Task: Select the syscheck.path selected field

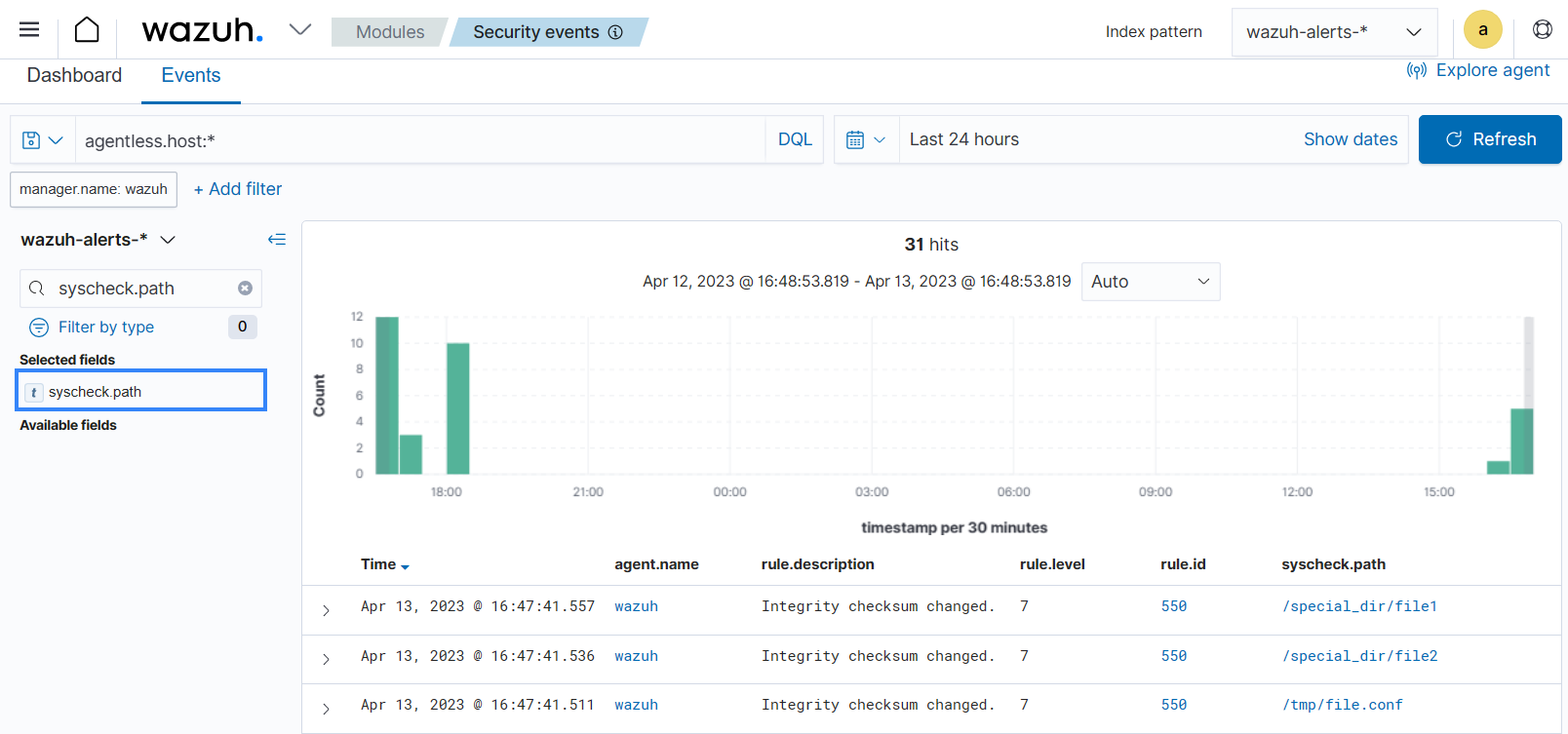Action: 141,391
